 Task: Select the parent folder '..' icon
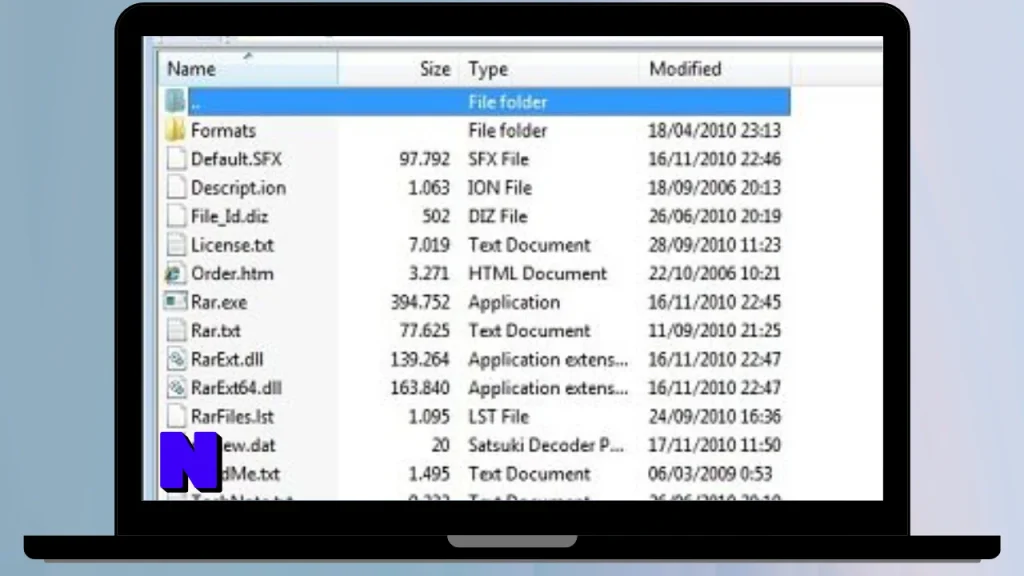click(175, 101)
